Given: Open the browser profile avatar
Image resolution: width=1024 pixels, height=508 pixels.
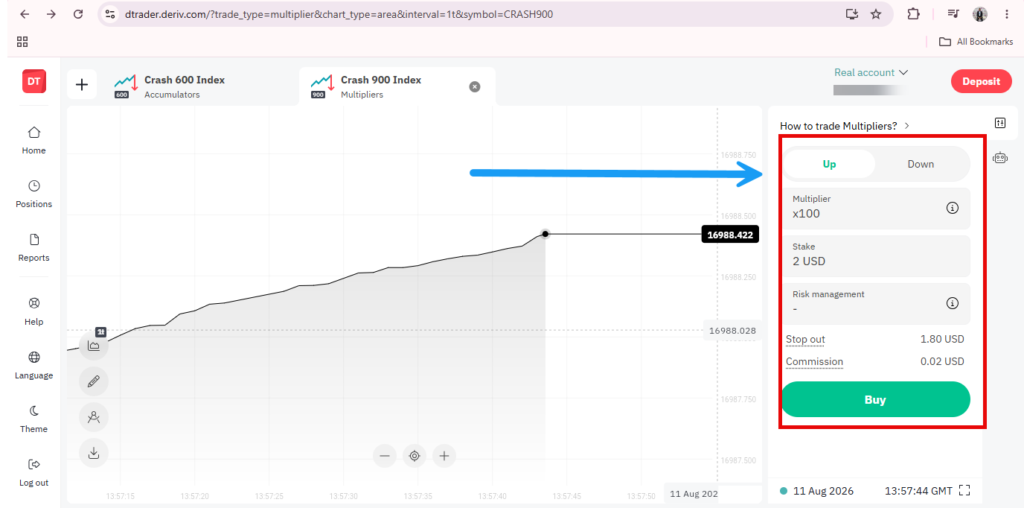Looking at the screenshot, I should click(980, 14).
